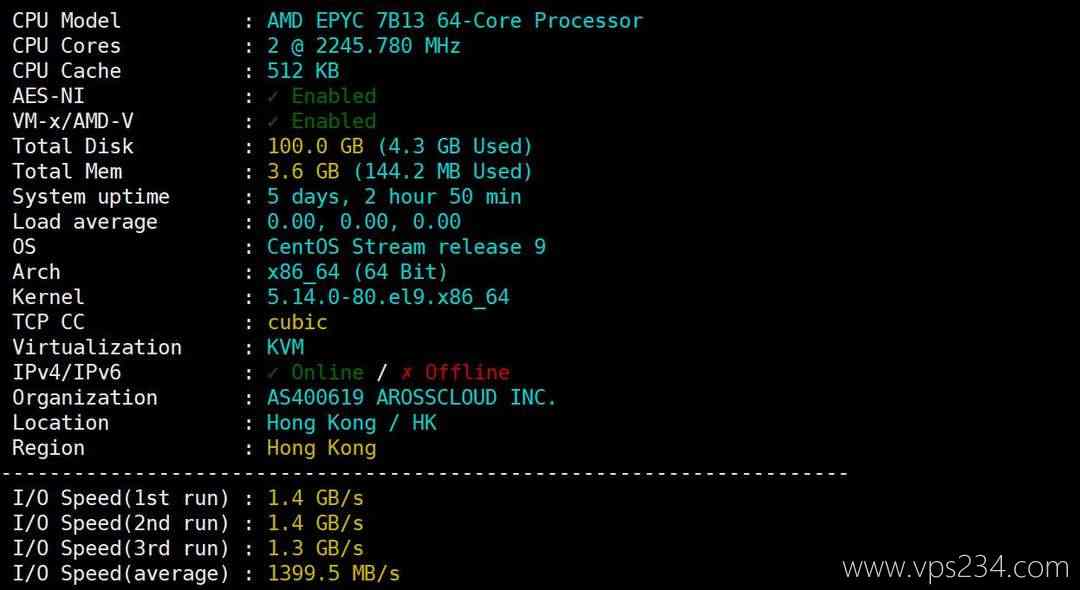
Task: Click the green checkmark before Online
Action: [x=273, y=373]
